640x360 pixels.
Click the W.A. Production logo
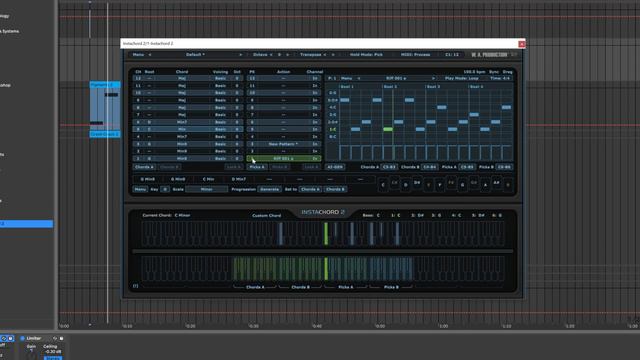pyautogui.click(x=489, y=55)
